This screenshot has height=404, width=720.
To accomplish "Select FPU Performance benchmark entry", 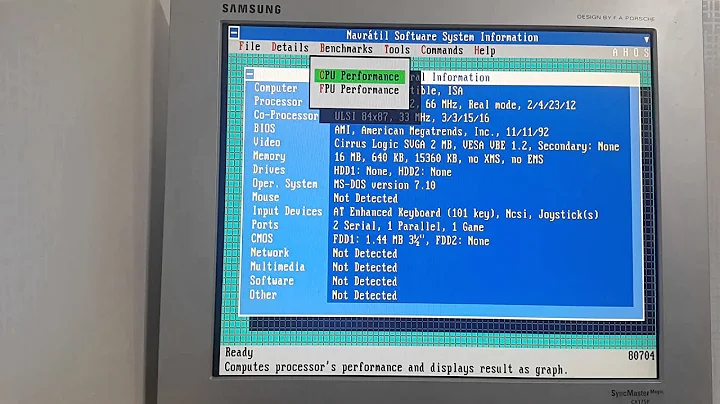I will coord(359,90).
